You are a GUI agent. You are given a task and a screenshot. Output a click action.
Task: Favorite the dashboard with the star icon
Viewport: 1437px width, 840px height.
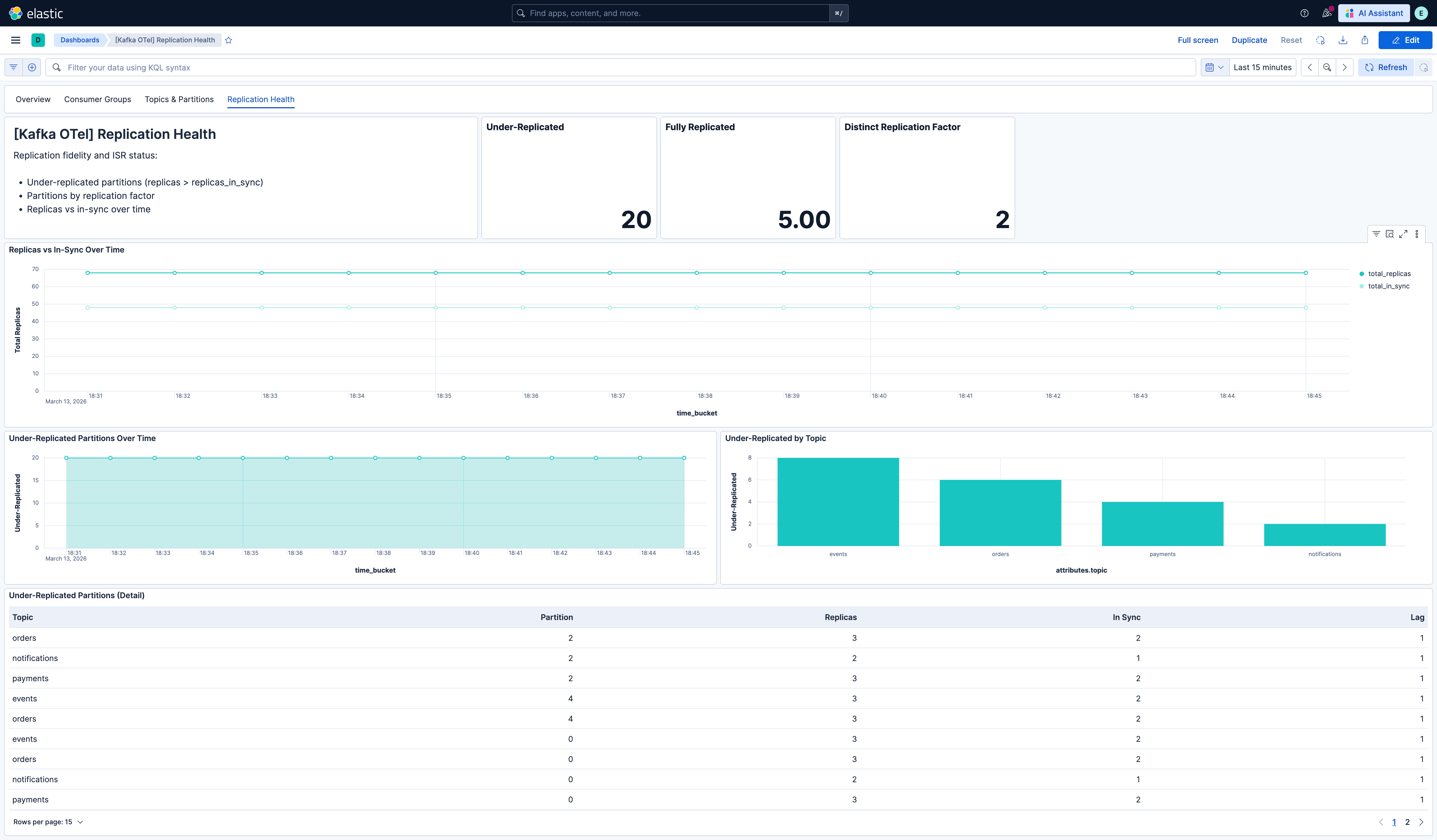[x=229, y=40]
